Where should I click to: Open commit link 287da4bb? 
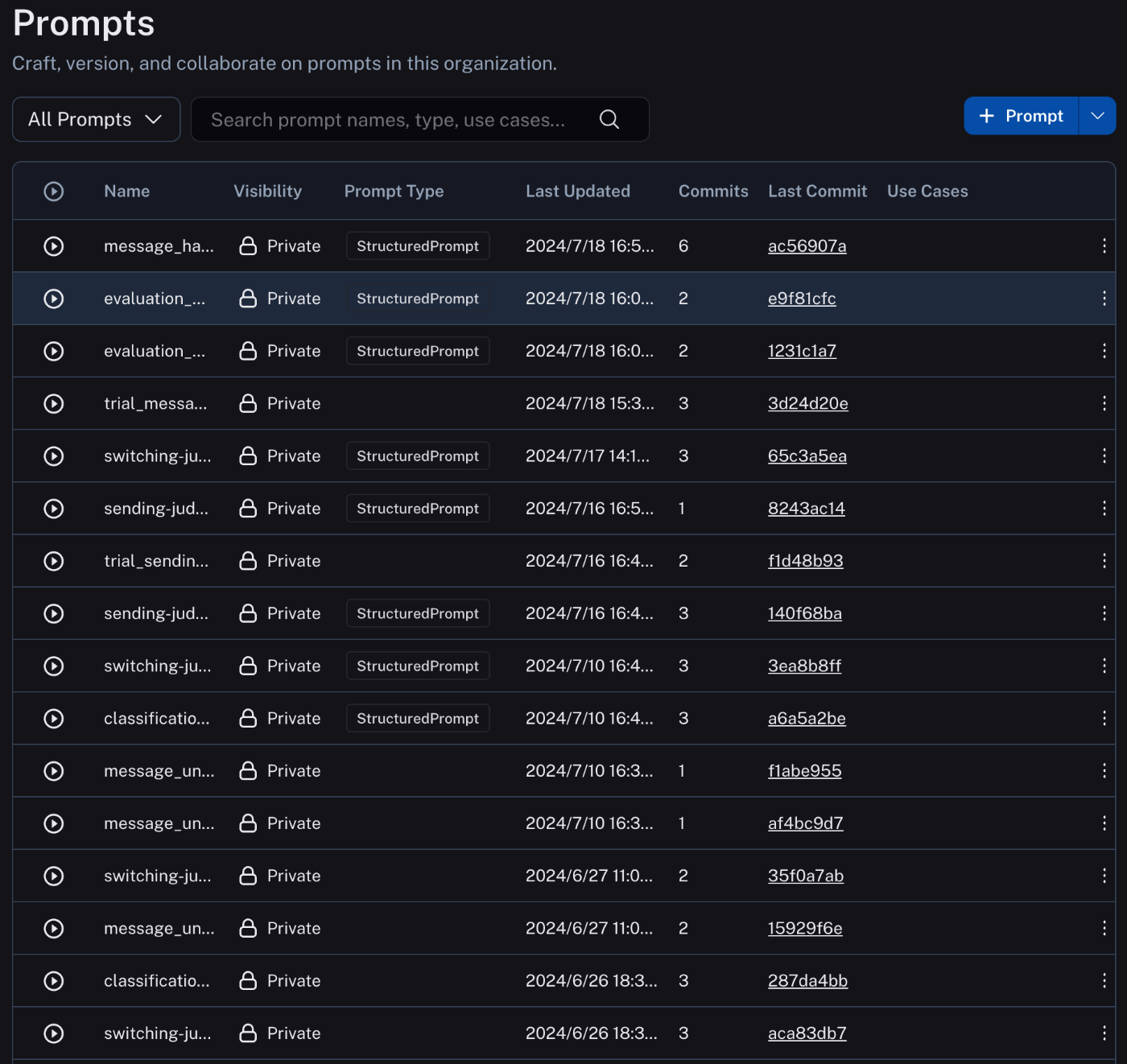pyautogui.click(x=808, y=981)
